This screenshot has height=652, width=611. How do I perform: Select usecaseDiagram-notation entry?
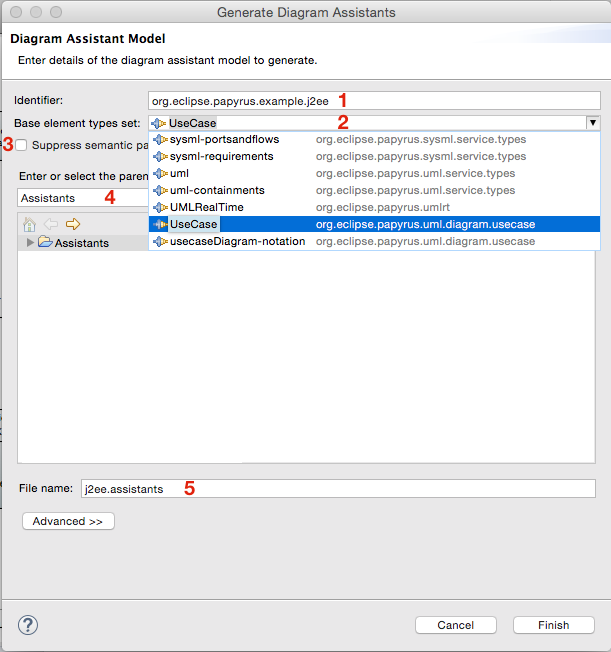point(374,241)
